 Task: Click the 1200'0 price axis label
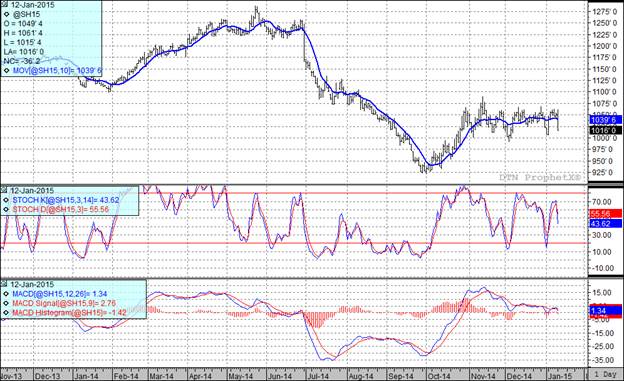[604, 46]
